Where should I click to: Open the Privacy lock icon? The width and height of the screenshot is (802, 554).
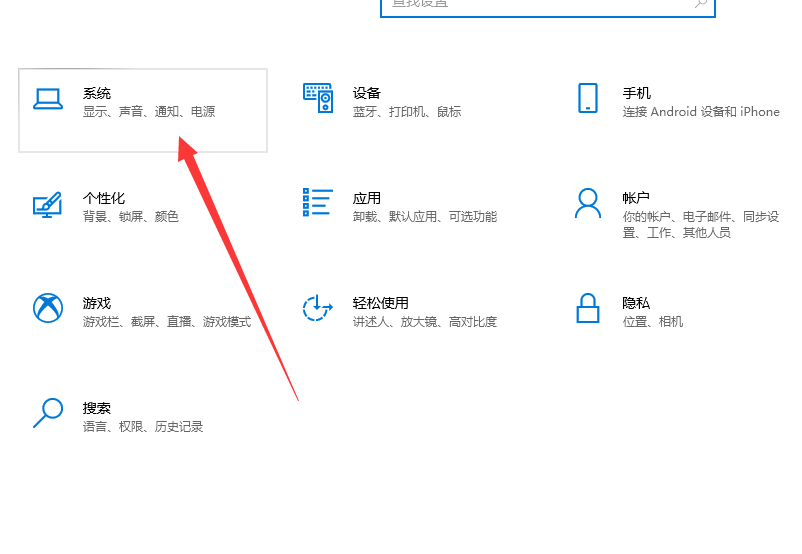click(588, 308)
